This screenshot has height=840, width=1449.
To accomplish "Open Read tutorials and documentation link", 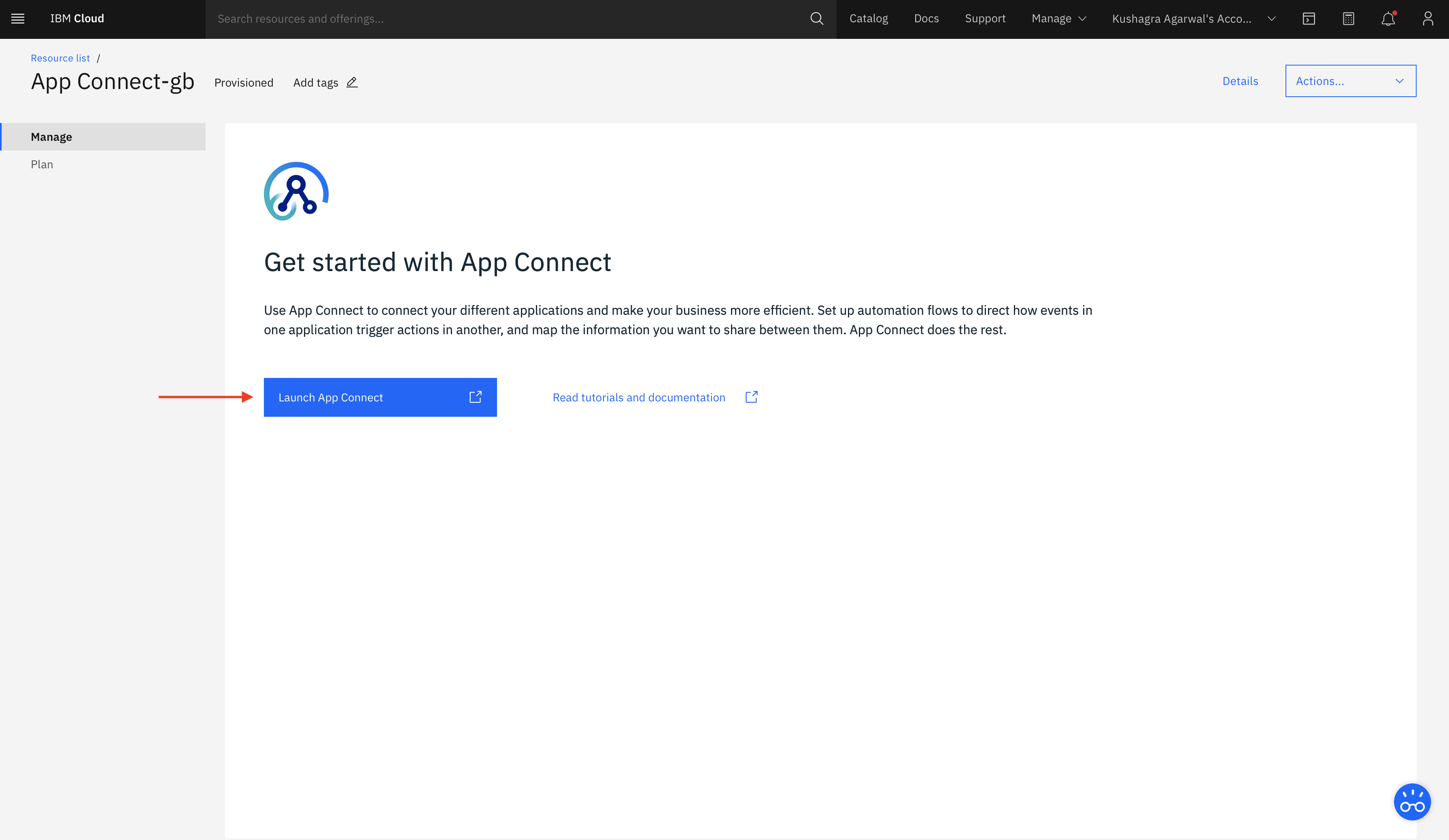I will (639, 397).
